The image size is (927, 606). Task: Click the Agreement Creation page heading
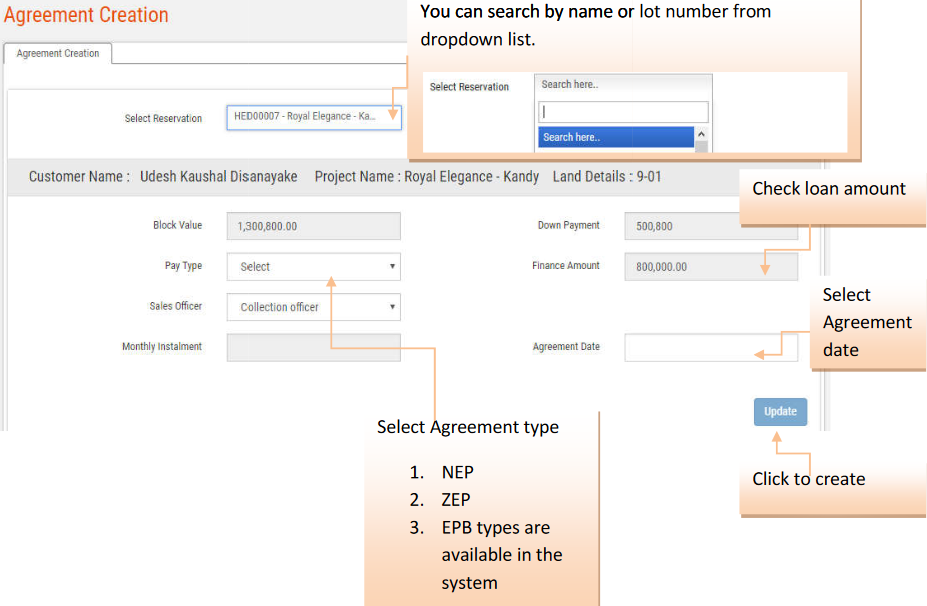click(x=86, y=15)
